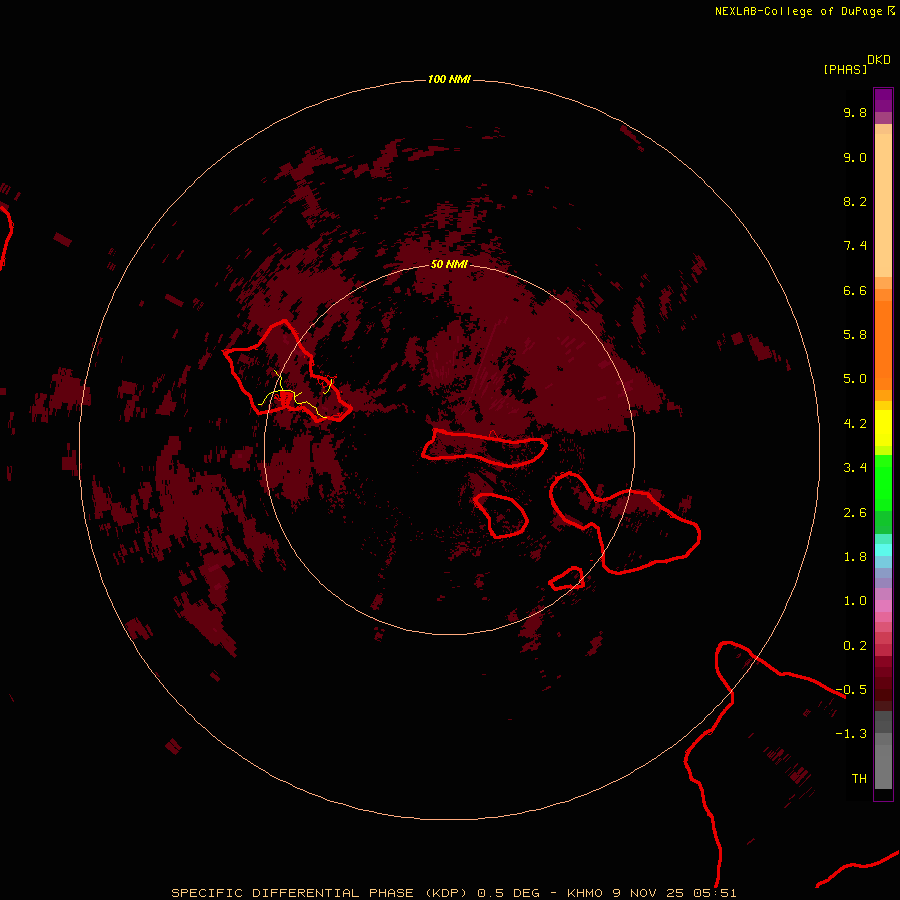Pick the pink band near 1.0
The width and height of the screenshot is (900, 900).
(x=883, y=605)
